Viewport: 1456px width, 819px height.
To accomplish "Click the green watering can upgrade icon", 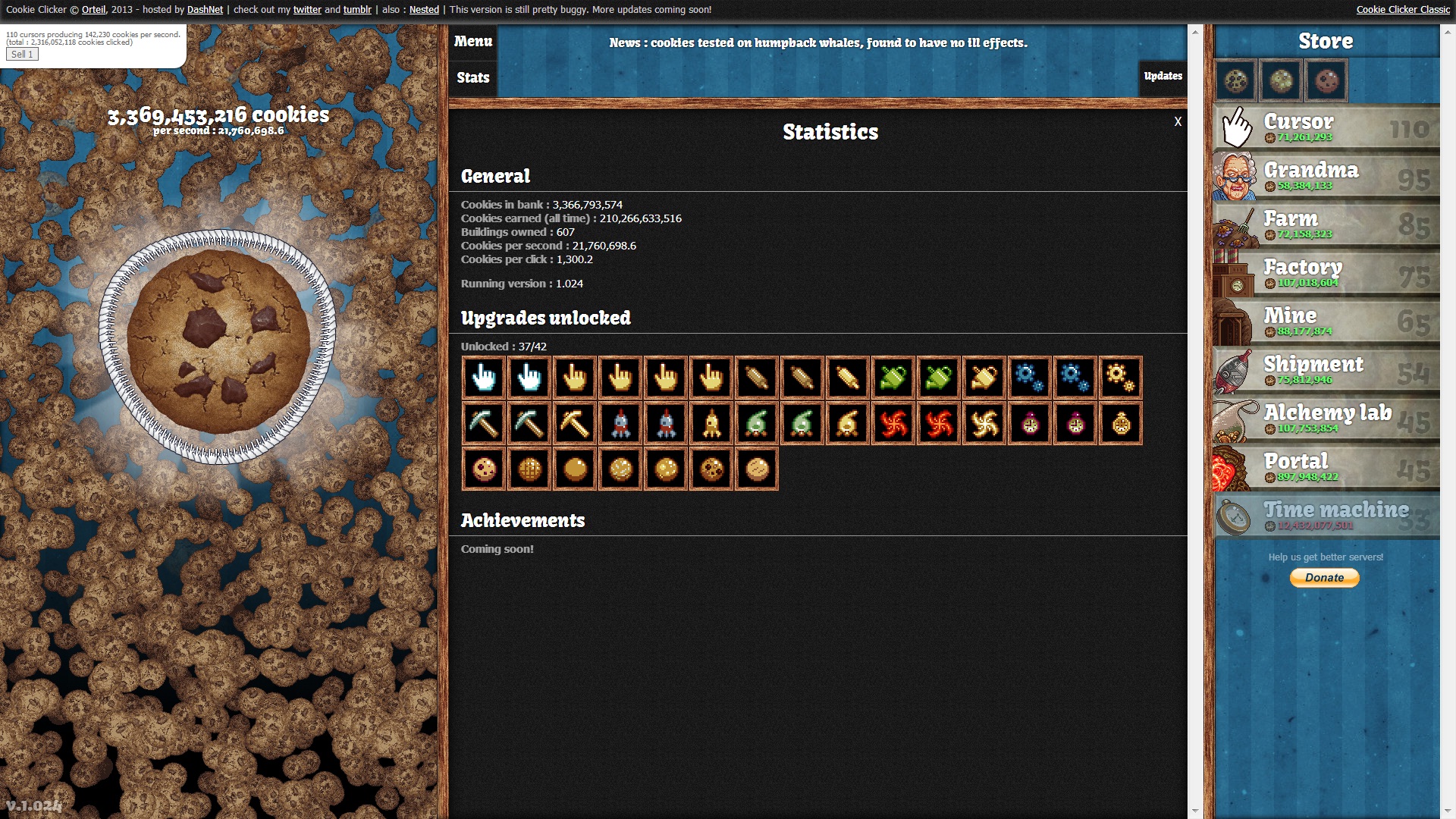I will (x=893, y=378).
